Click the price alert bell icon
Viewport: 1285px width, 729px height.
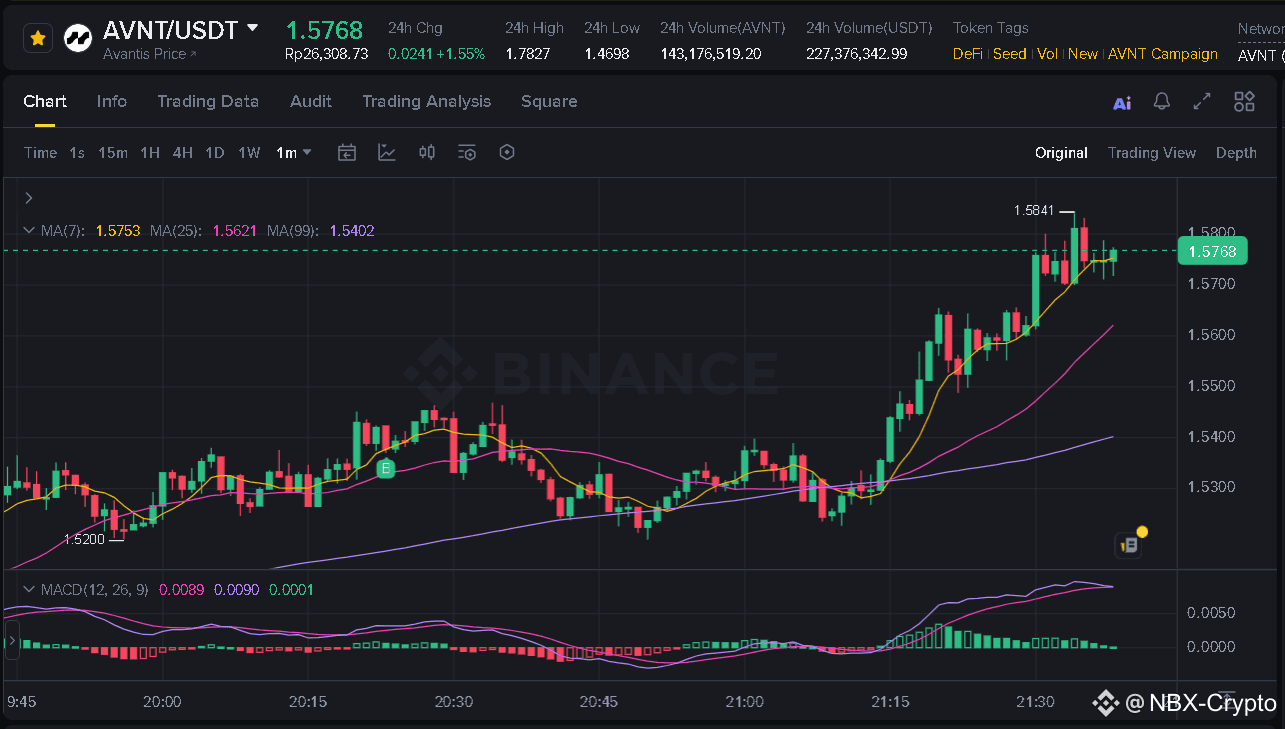[x=1162, y=101]
